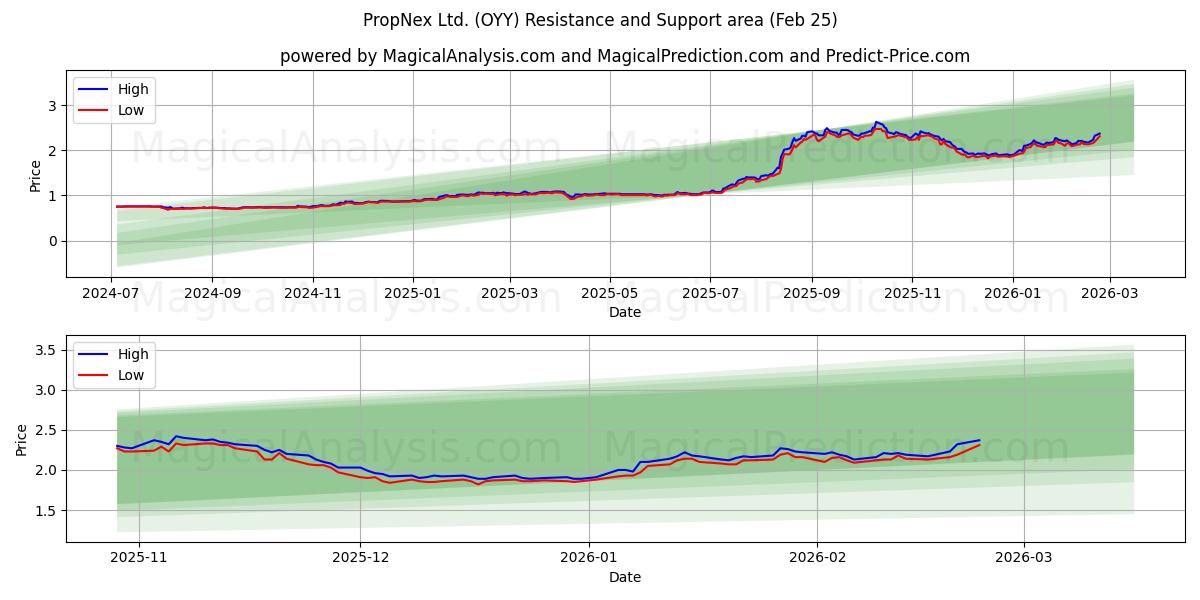Click the peak near 2025-11 on top chart
1200x600 pixels.
tap(878, 123)
